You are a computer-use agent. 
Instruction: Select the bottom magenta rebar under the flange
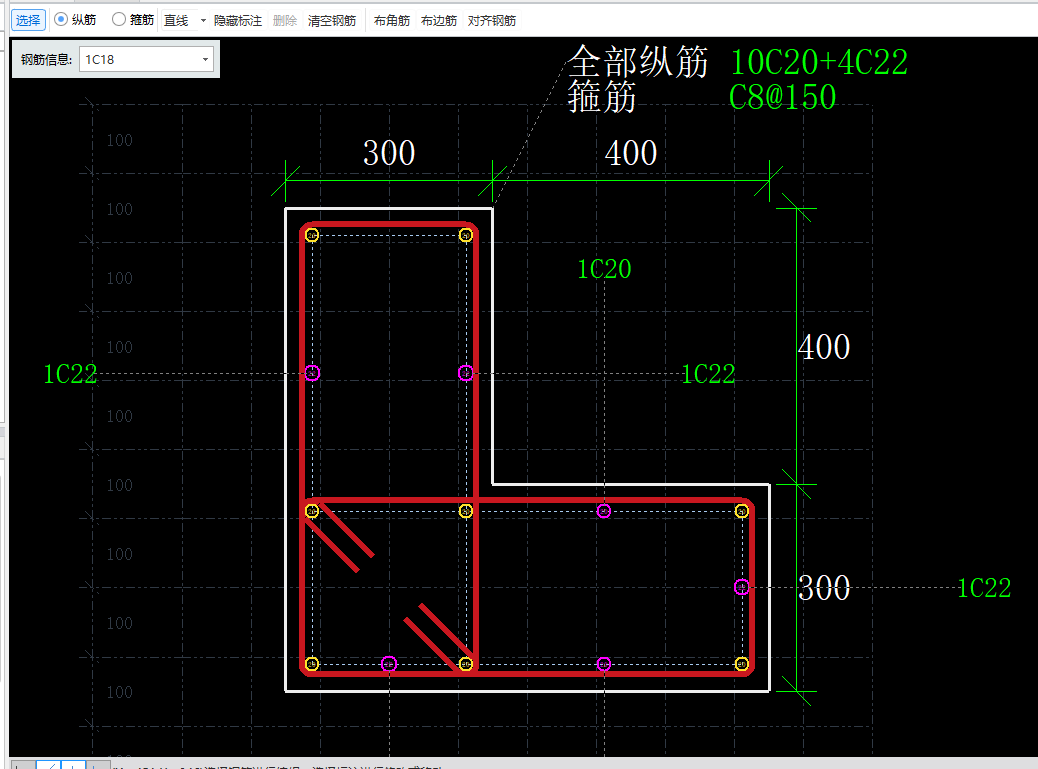(604, 664)
